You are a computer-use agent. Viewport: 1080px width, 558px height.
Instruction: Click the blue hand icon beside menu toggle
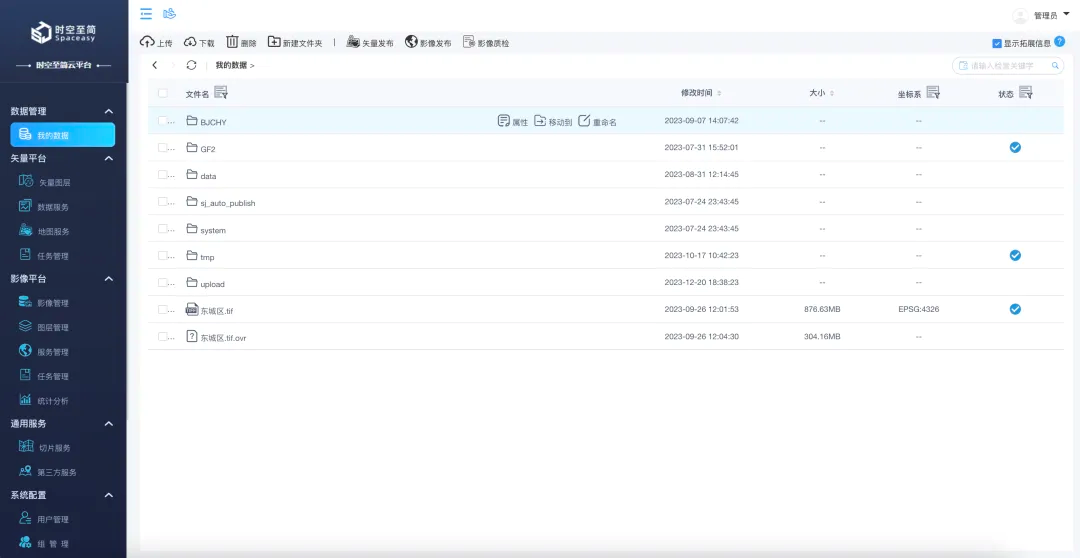[169, 13]
